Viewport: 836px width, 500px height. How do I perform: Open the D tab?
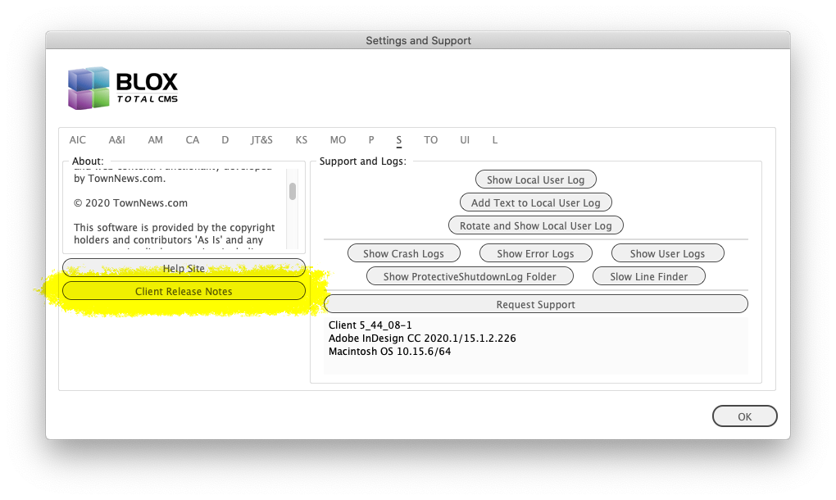225,140
